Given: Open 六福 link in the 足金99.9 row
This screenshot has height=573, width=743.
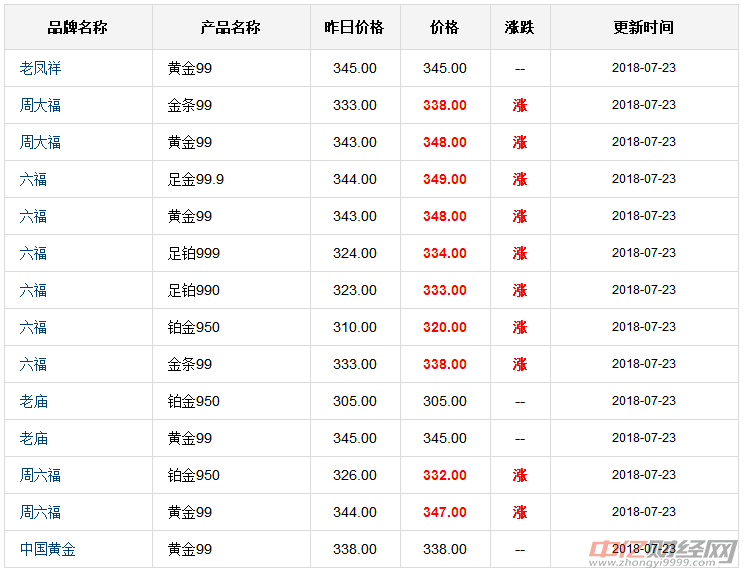Looking at the screenshot, I should (33, 179).
